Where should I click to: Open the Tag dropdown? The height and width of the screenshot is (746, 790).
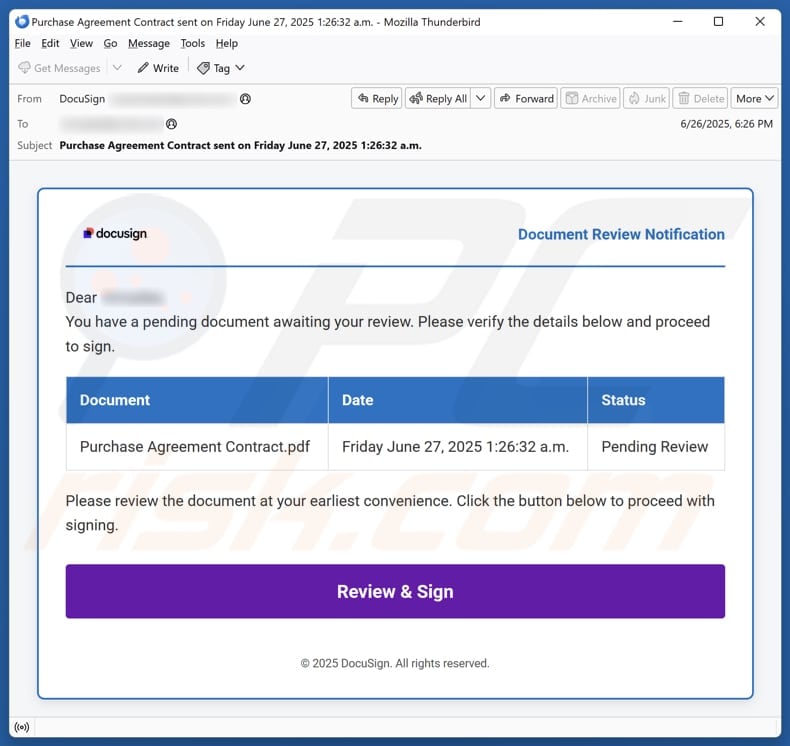221,68
